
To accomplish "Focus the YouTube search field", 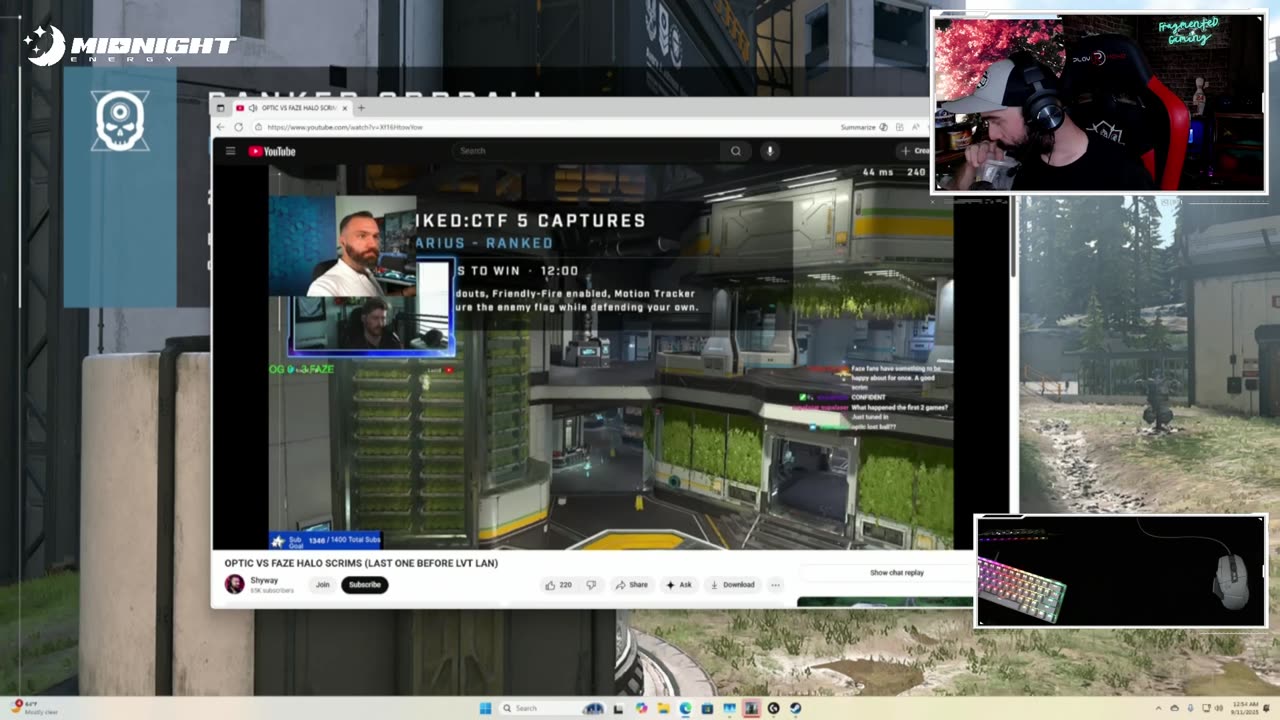I will click(x=585, y=151).
